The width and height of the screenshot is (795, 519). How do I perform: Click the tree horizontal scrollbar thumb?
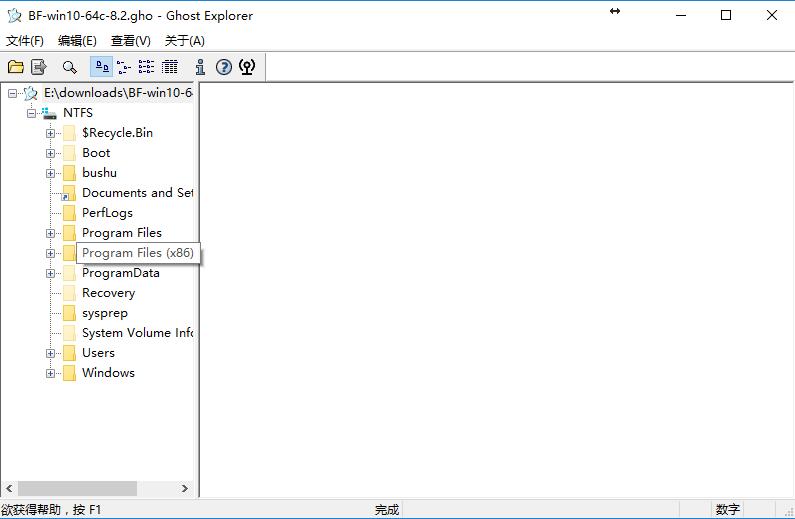(78, 489)
